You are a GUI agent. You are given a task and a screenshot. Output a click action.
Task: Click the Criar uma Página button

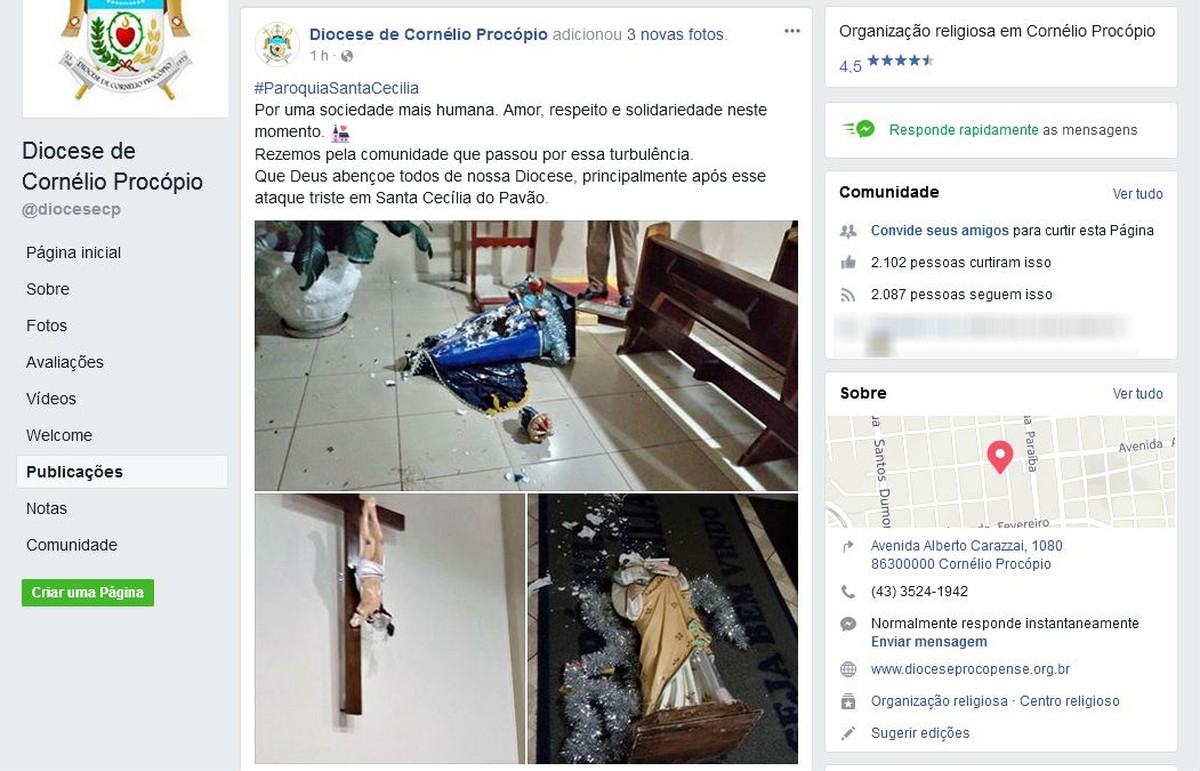(x=88, y=592)
